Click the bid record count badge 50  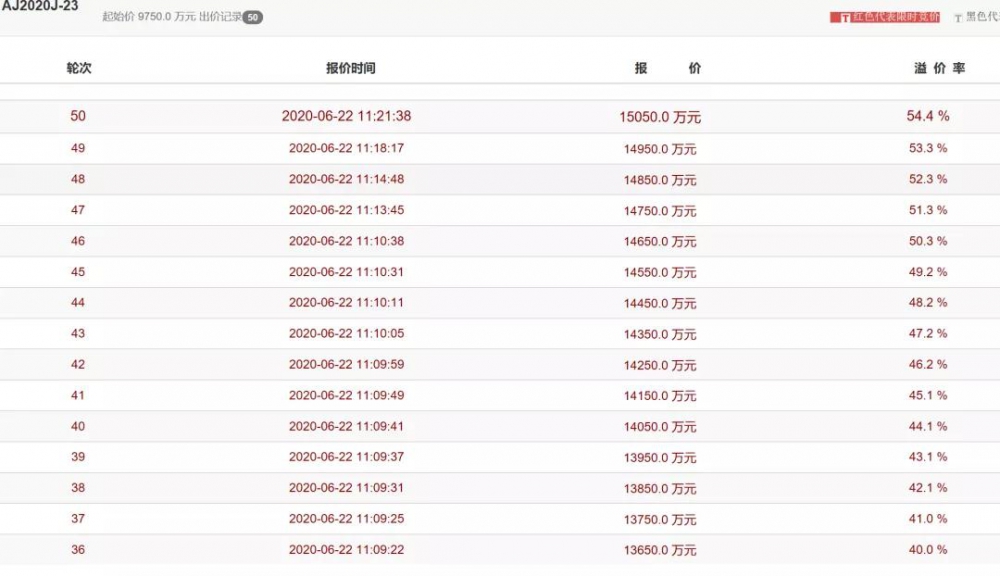click(x=253, y=17)
